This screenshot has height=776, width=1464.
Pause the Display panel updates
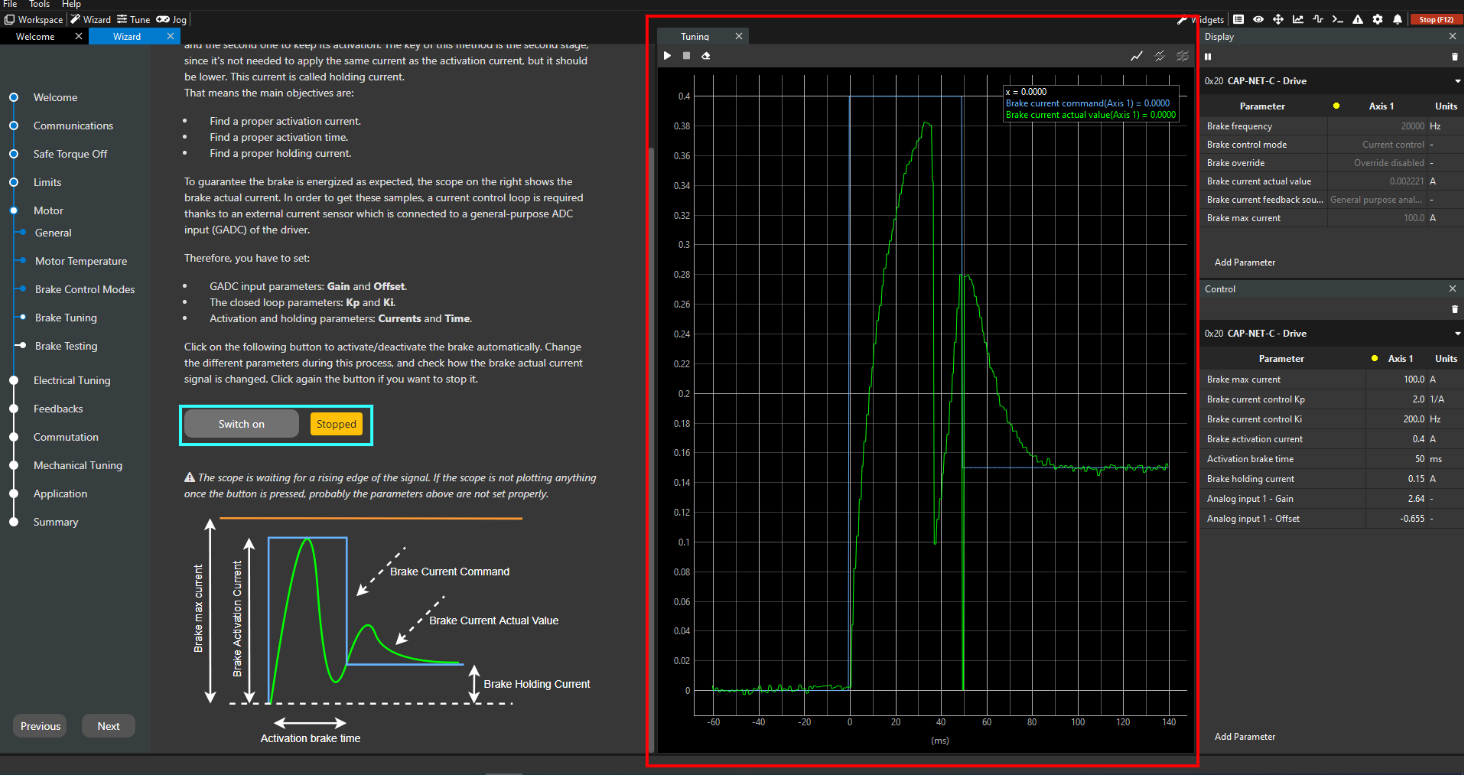[x=1207, y=57]
